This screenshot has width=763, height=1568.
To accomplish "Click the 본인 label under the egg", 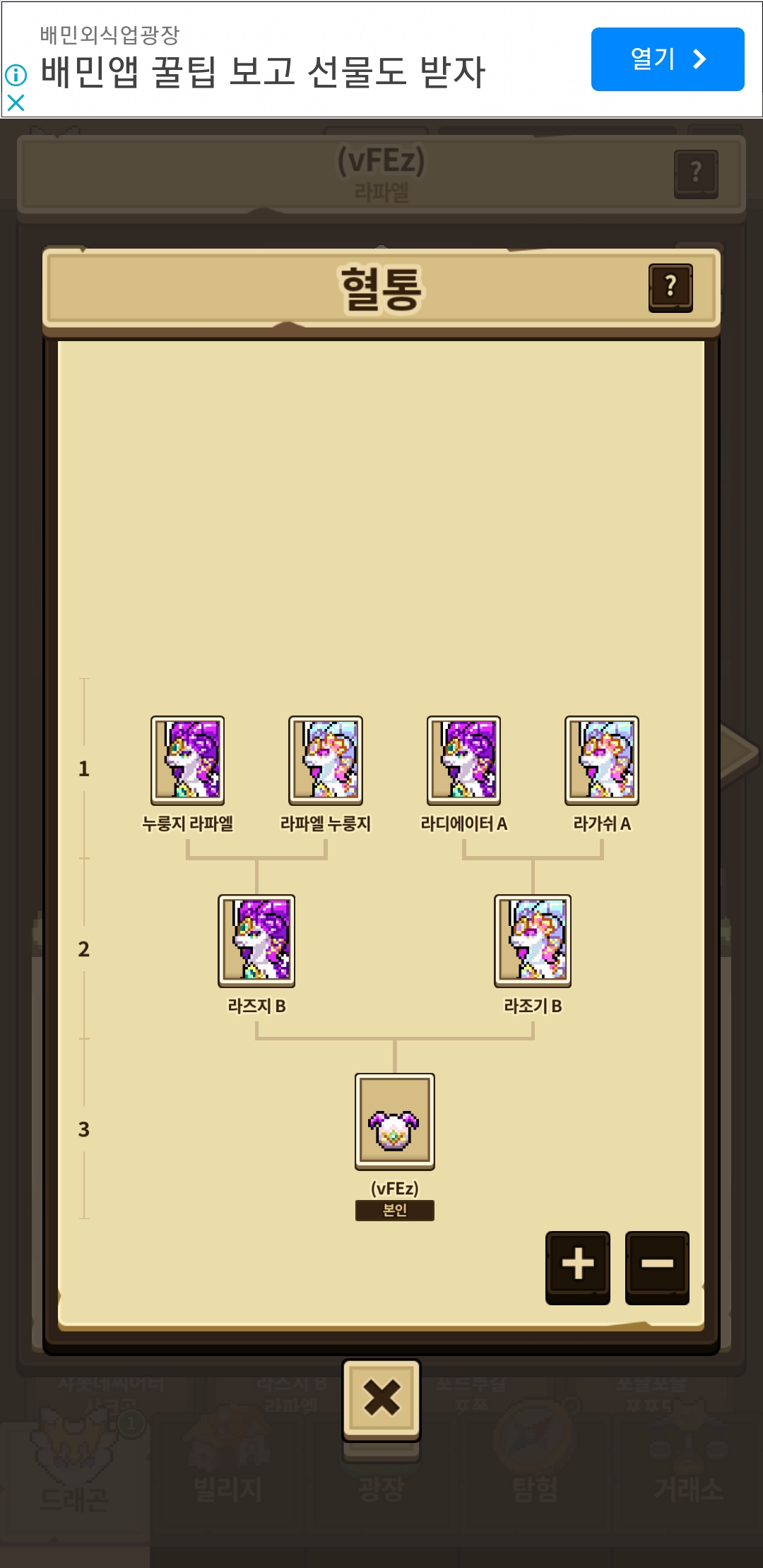I will 395,1210.
